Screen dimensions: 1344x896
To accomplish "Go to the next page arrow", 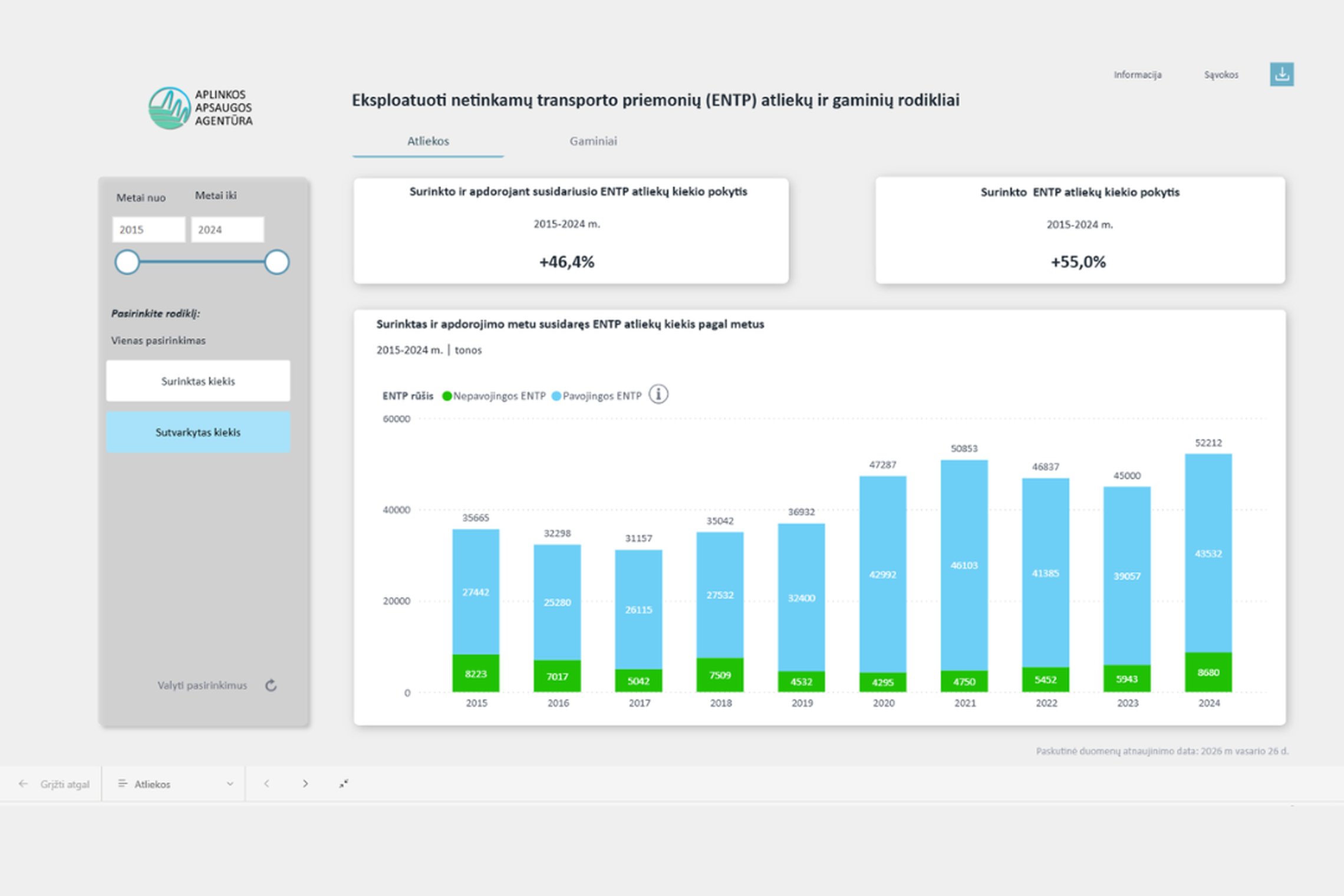I will pyautogui.click(x=305, y=783).
